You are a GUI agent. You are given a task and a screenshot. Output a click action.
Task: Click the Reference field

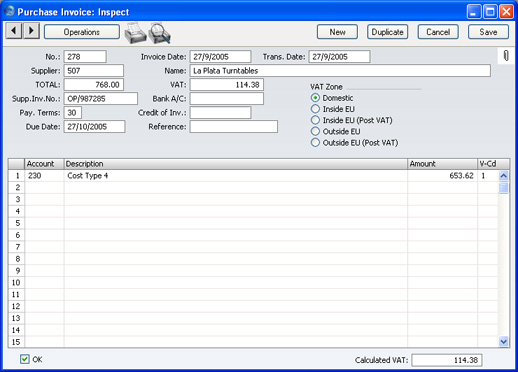point(234,127)
